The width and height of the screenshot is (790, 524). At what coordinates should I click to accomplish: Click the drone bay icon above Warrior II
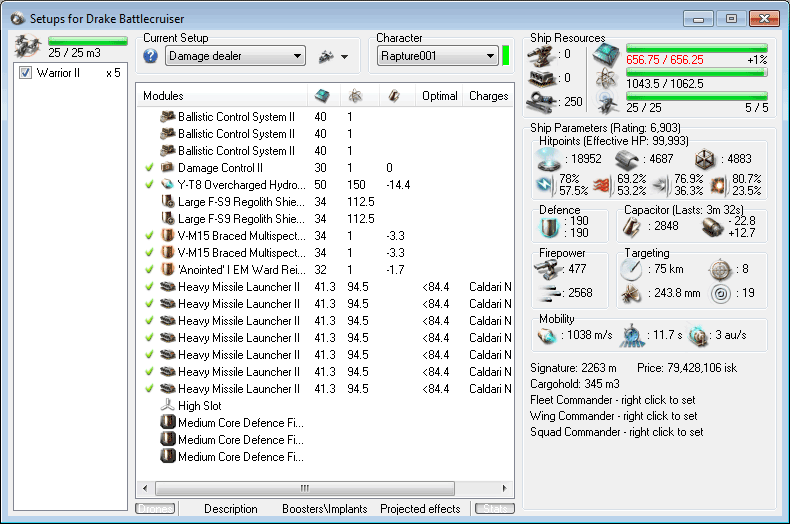[27, 46]
